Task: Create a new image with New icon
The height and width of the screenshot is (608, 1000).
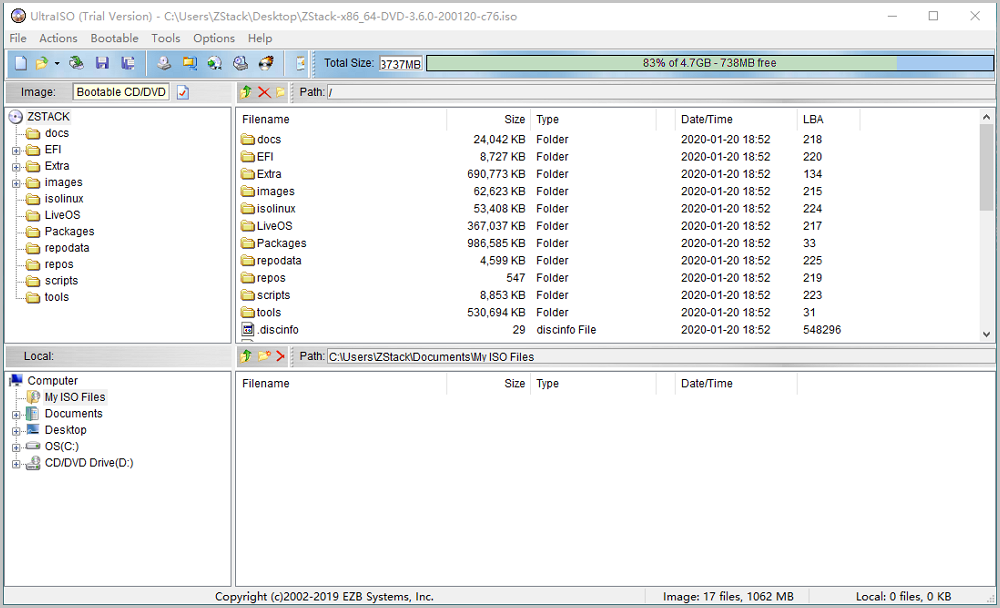Action: (20, 63)
